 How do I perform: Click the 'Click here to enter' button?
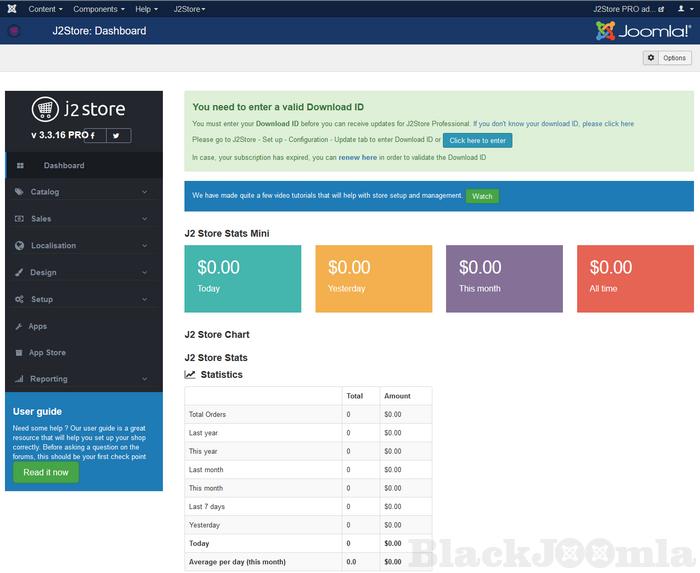pos(477,141)
